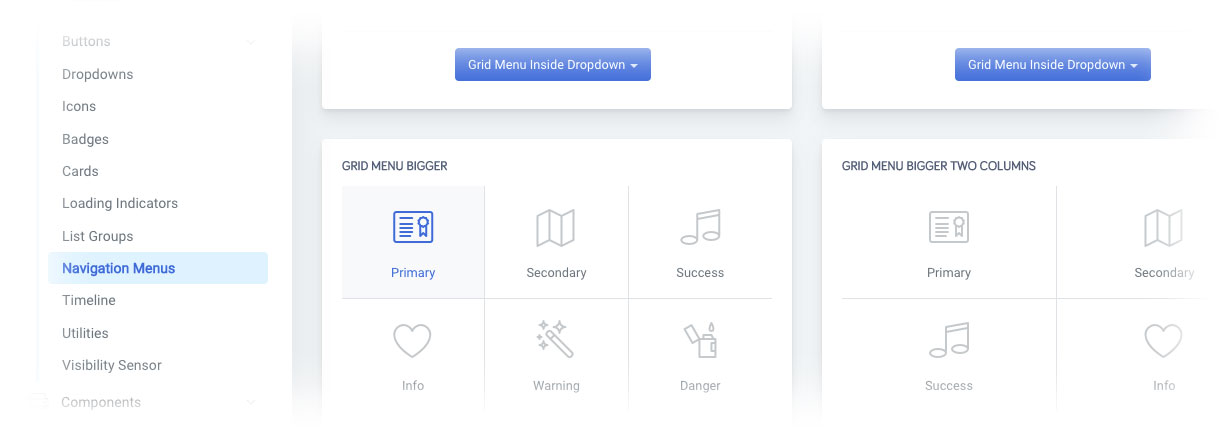Open the Visibility Sensor sidebar link
This screenshot has height=440, width=1229.
coord(112,365)
